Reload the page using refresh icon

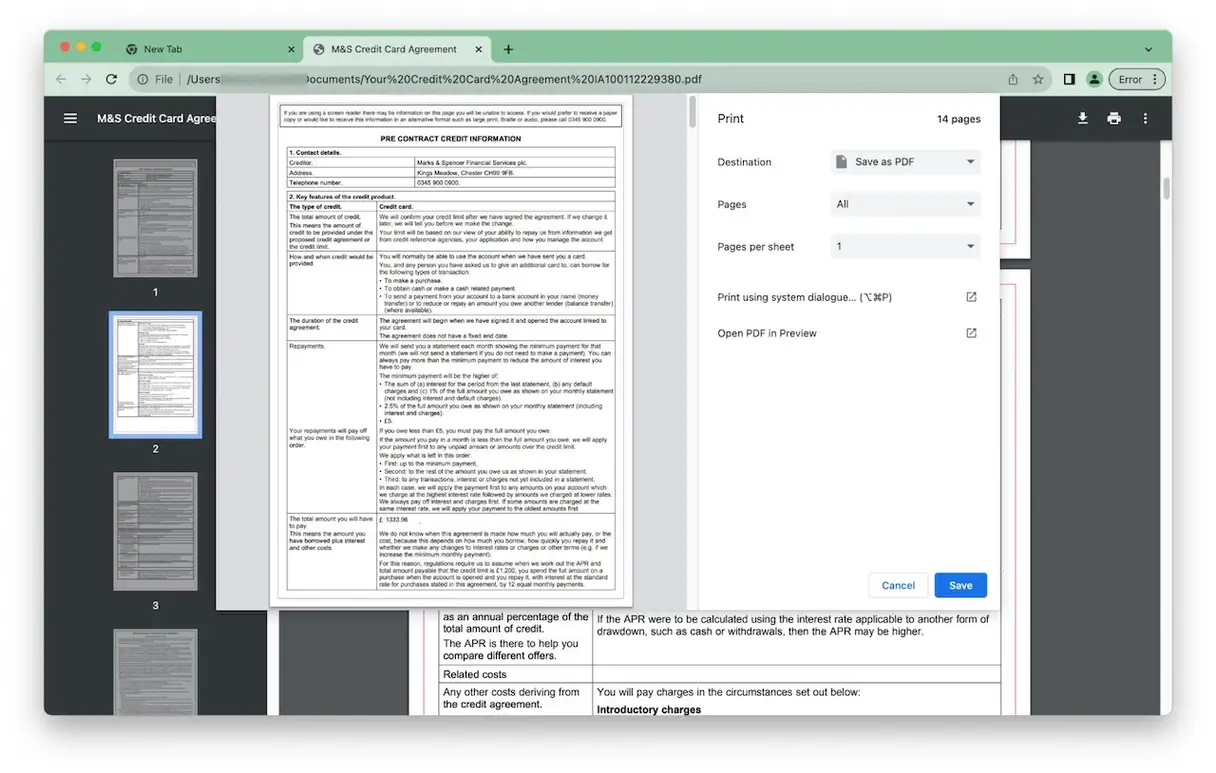tap(111, 79)
